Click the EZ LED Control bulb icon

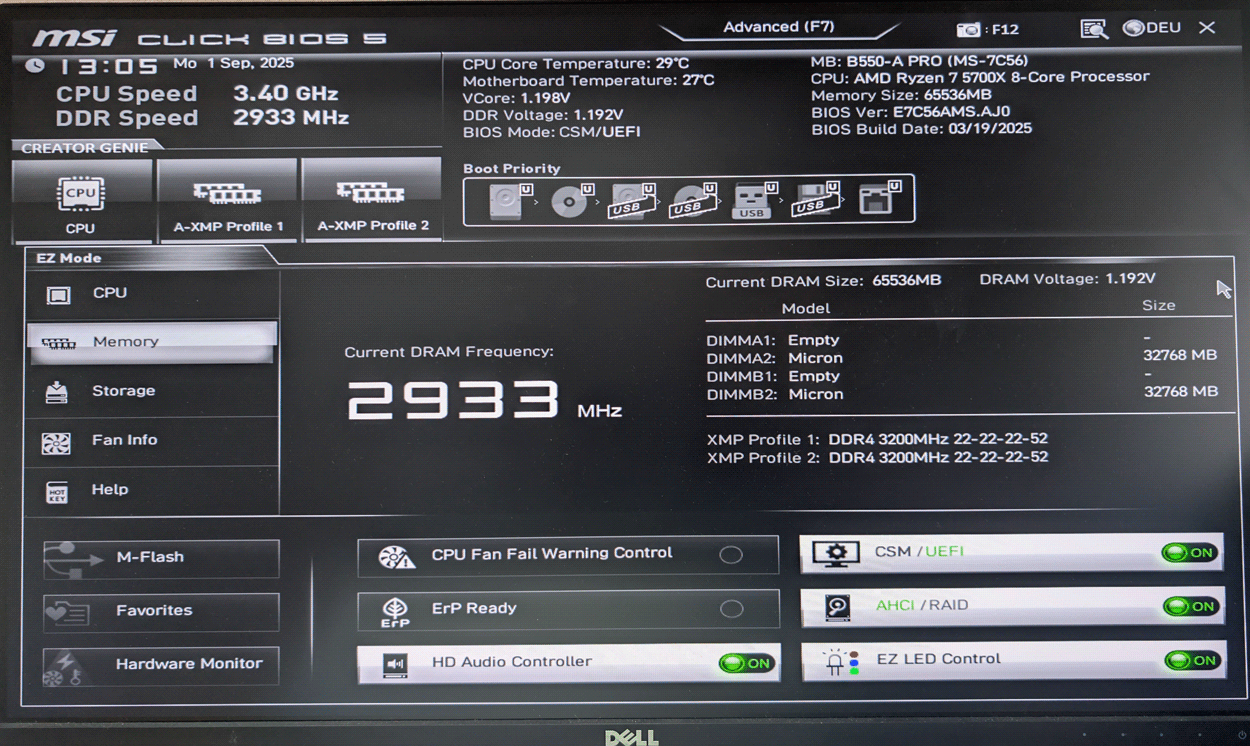click(842, 662)
